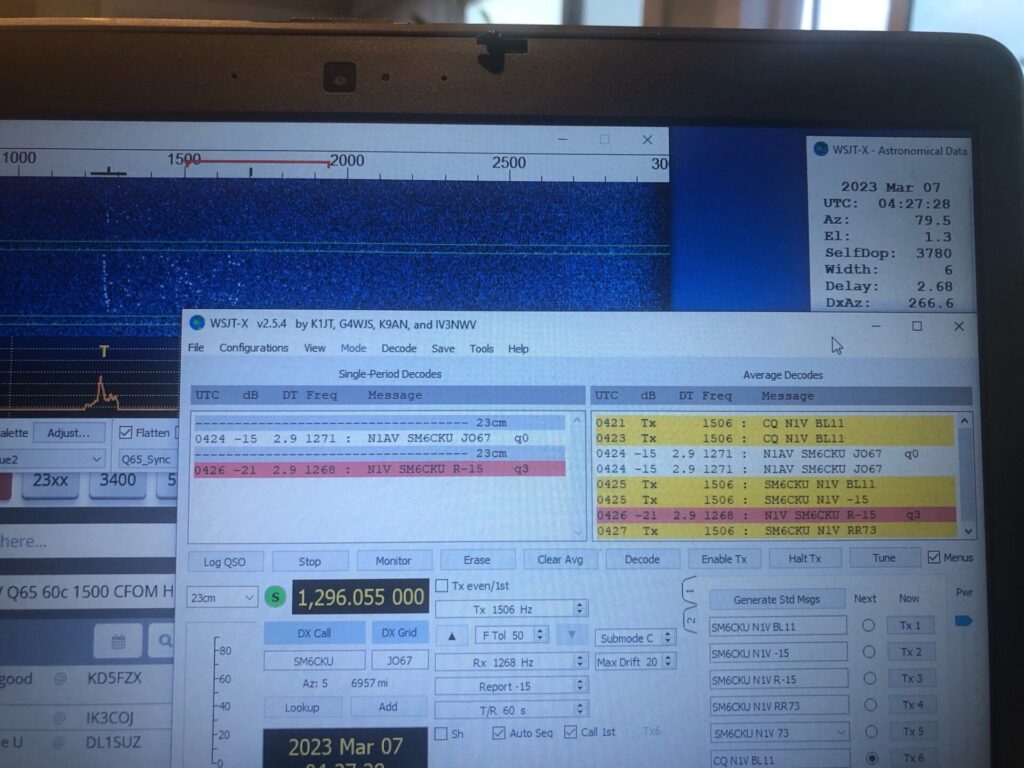Click the Generate Std Msgs button
The height and width of the screenshot is (768, 1024).
[x=776, y=599]
